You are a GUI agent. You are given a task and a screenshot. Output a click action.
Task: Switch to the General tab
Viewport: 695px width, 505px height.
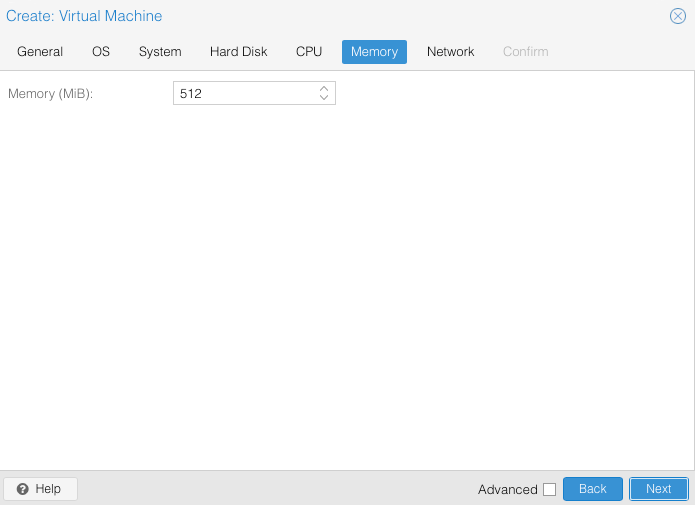click(40, 52)
